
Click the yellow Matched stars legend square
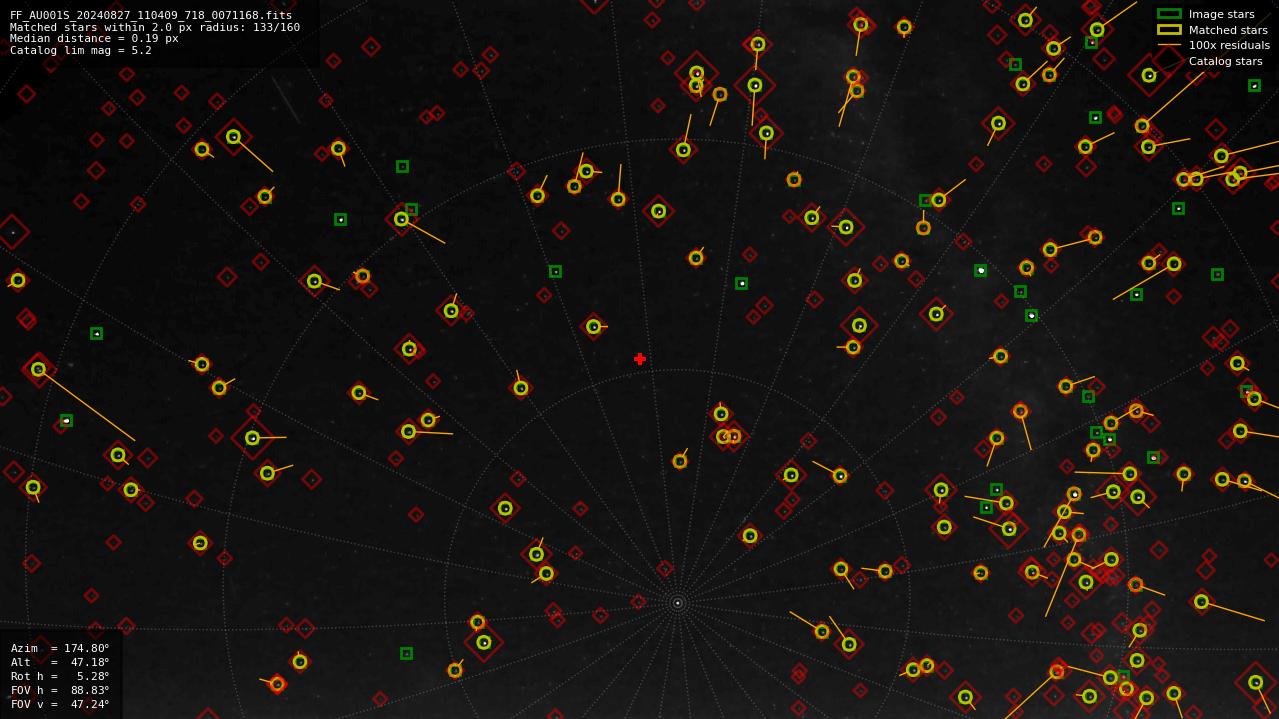tap(1169, 30)
